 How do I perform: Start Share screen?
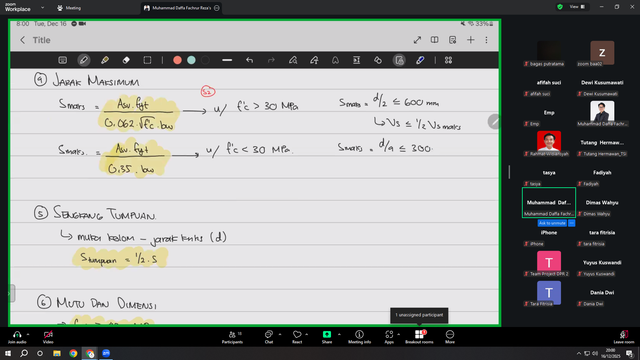click(x=327, y=337)
